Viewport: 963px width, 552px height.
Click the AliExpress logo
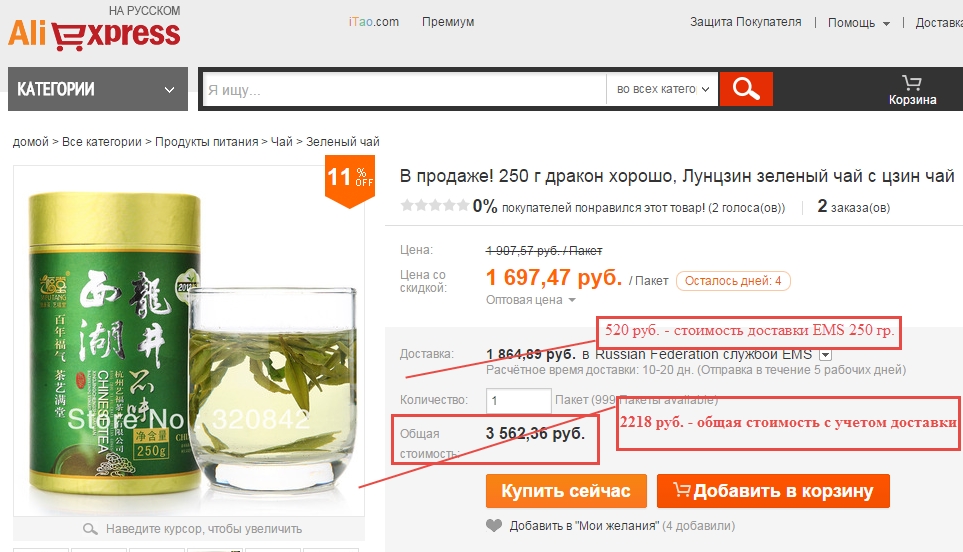94,29
